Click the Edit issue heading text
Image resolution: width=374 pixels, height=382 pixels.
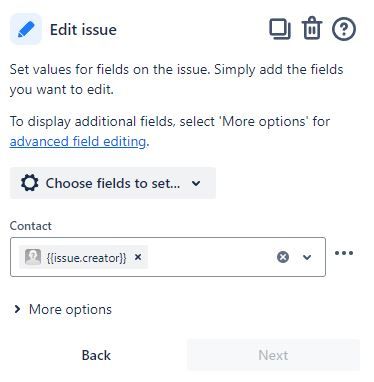coord(83,30)
